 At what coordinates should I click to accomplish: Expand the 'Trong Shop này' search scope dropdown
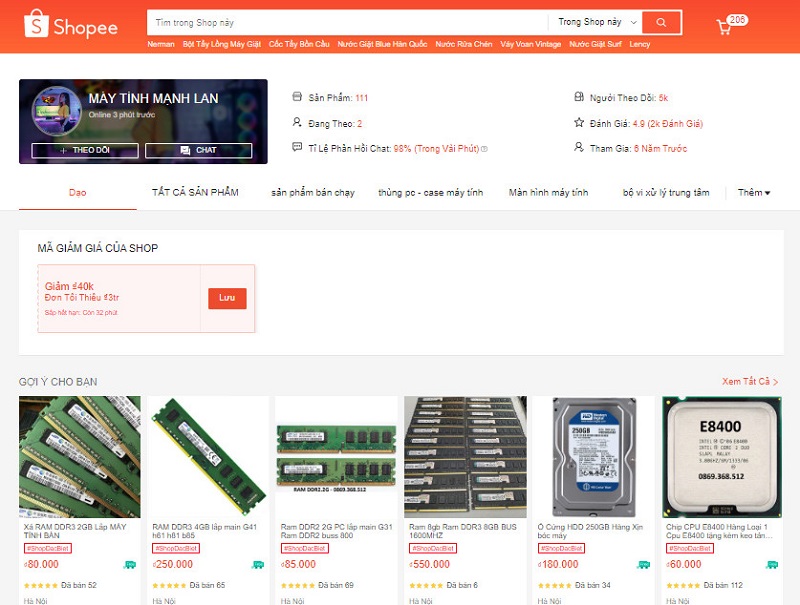[595, 22]
